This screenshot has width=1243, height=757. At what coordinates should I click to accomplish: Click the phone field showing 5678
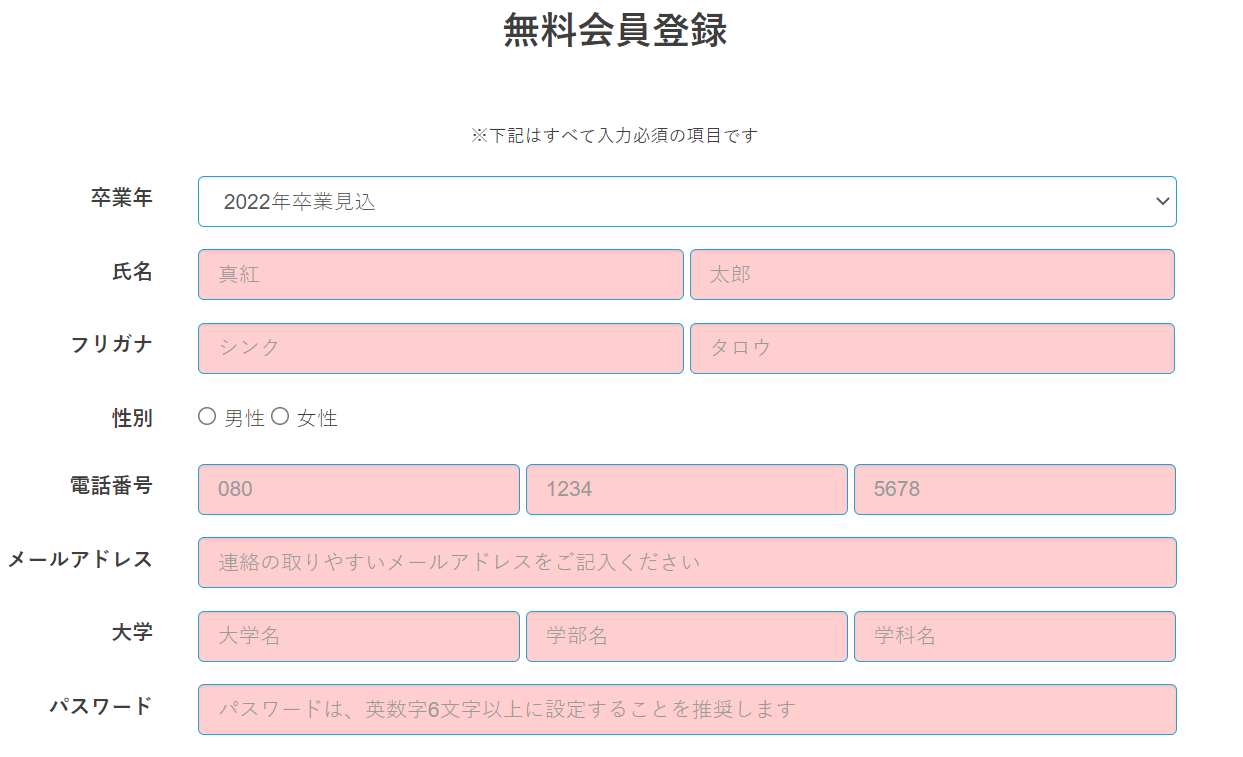pyautogui.click(x=1014, y=490)
